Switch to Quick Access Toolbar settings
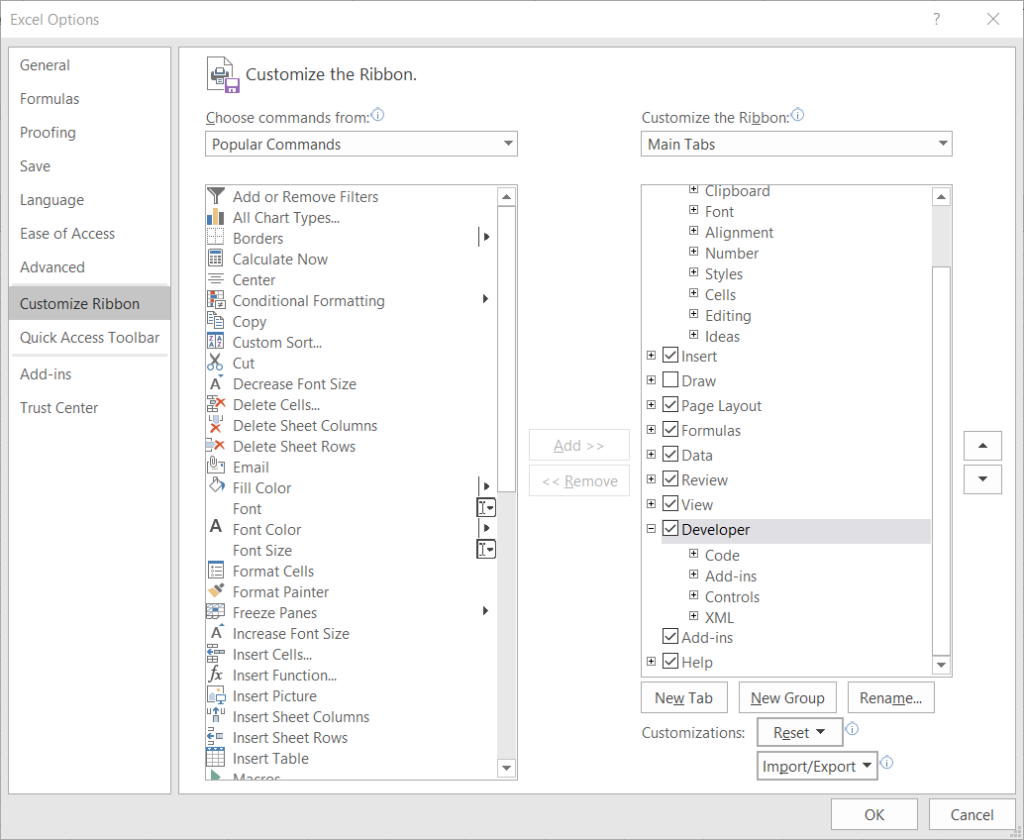 coord(89,338)
